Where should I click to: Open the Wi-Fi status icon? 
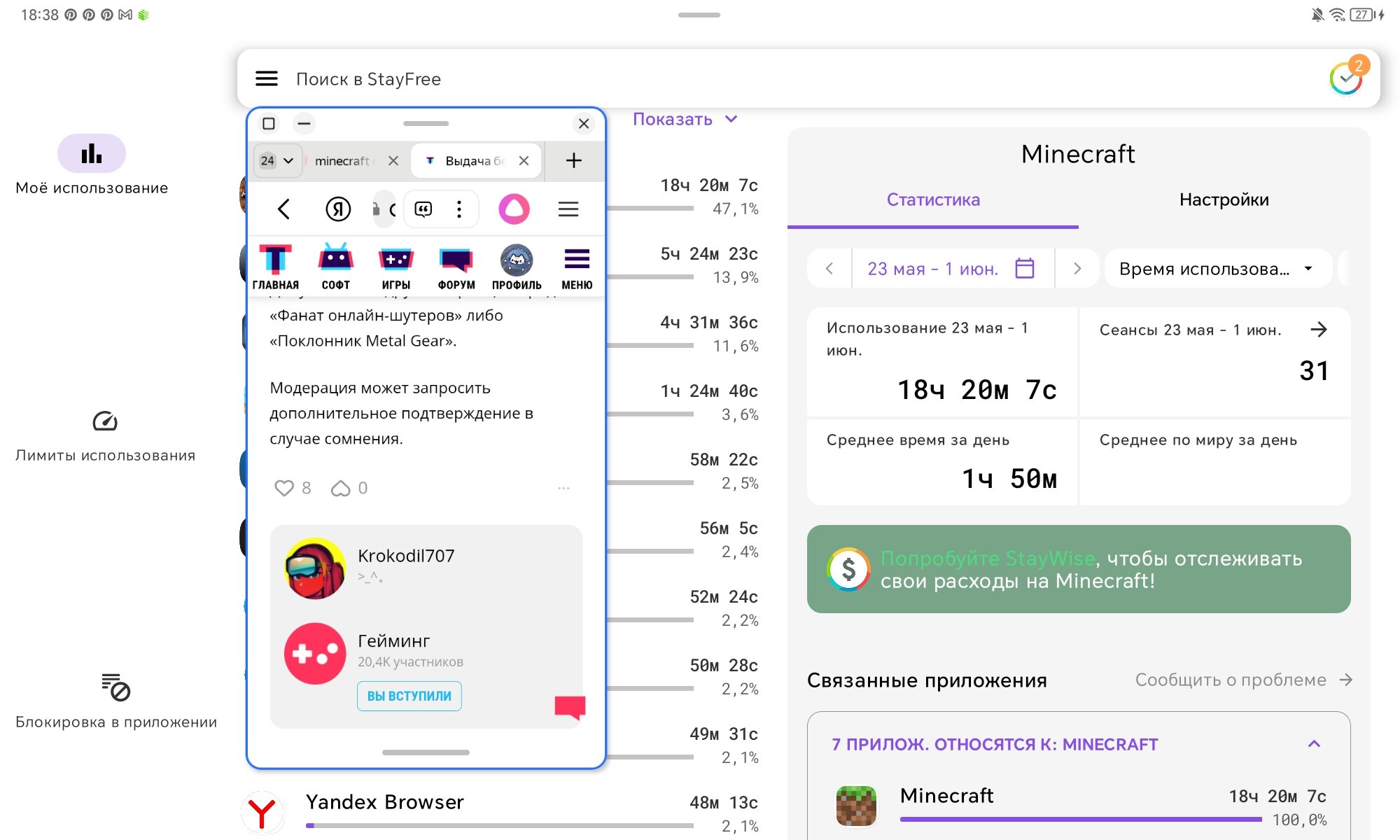tap(1337, 14)
